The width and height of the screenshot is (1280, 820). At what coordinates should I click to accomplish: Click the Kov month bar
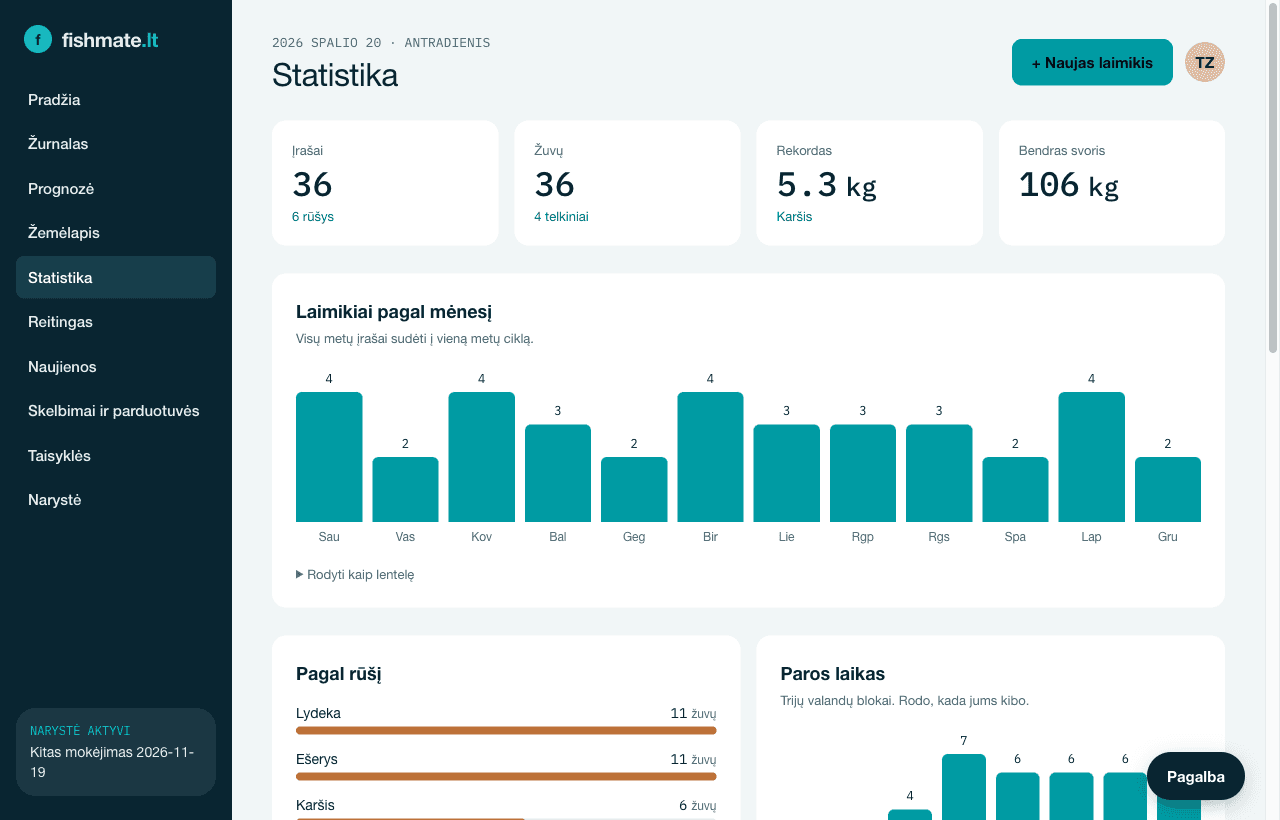[482, 457]
